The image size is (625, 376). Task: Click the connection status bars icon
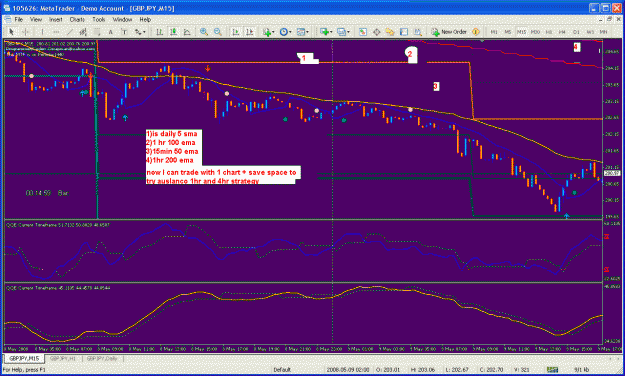point(552,370)
